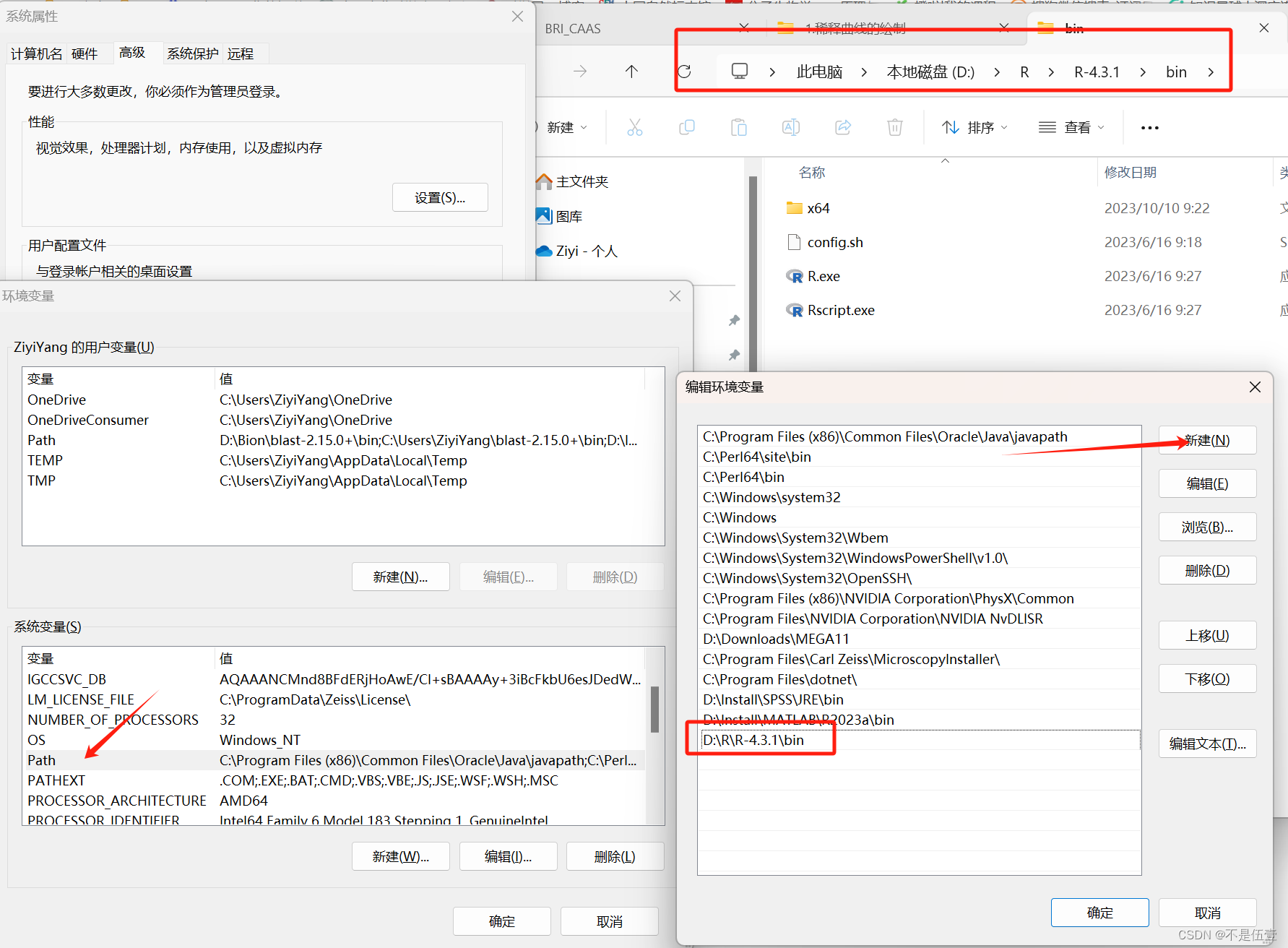Click 设置(S)... under 性能 section
Image resolution: width=1288 pixels, height=948 pixels.
pos(440,197)
